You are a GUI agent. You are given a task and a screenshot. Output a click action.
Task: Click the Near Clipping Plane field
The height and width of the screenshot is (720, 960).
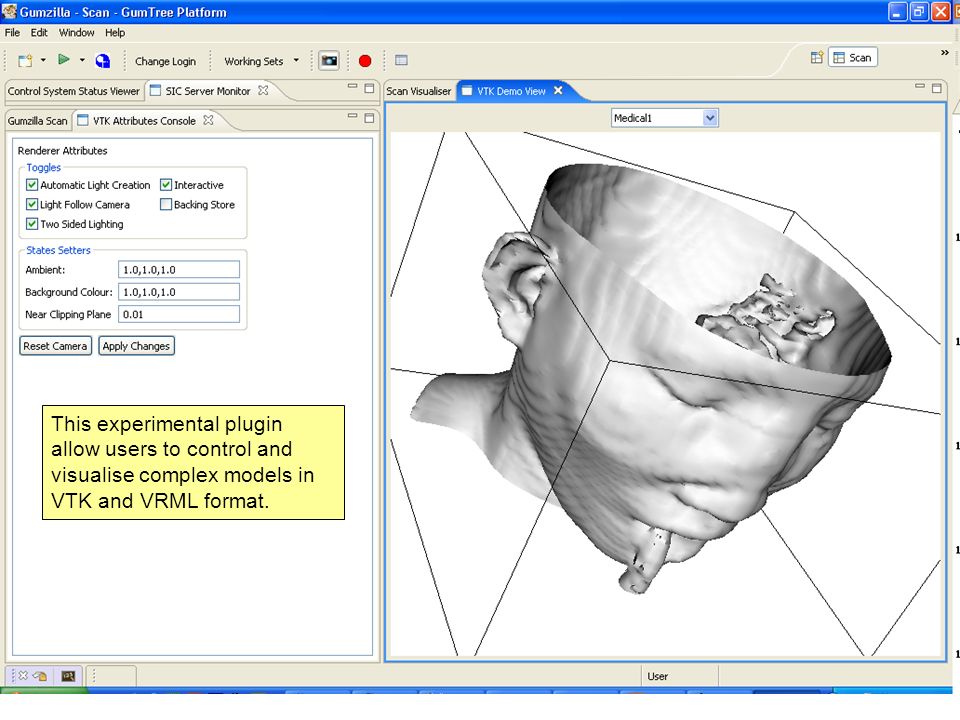(x=179, y=314)
